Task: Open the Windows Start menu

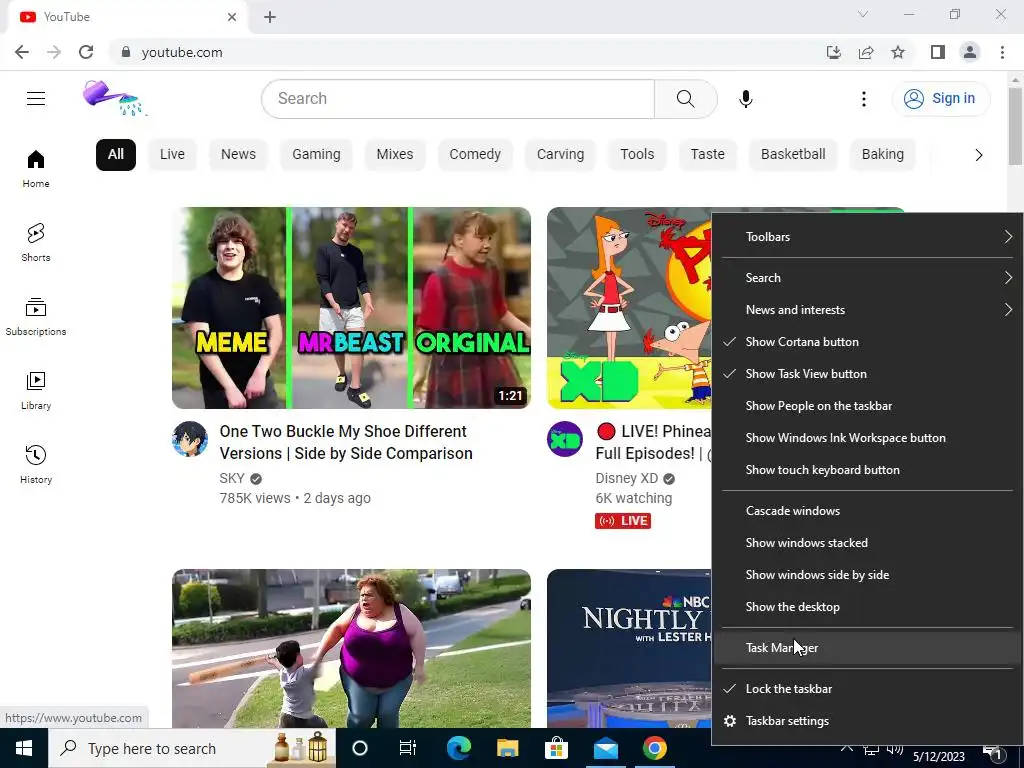Action: (x=24, y=748)
